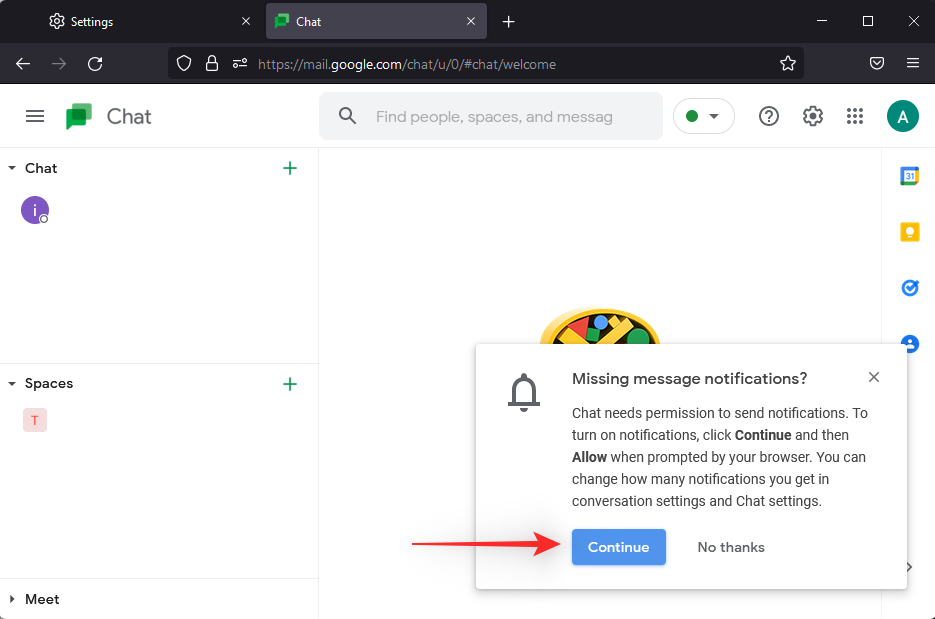
Task: Collapse the Spaces section
Action: point(12,384)
